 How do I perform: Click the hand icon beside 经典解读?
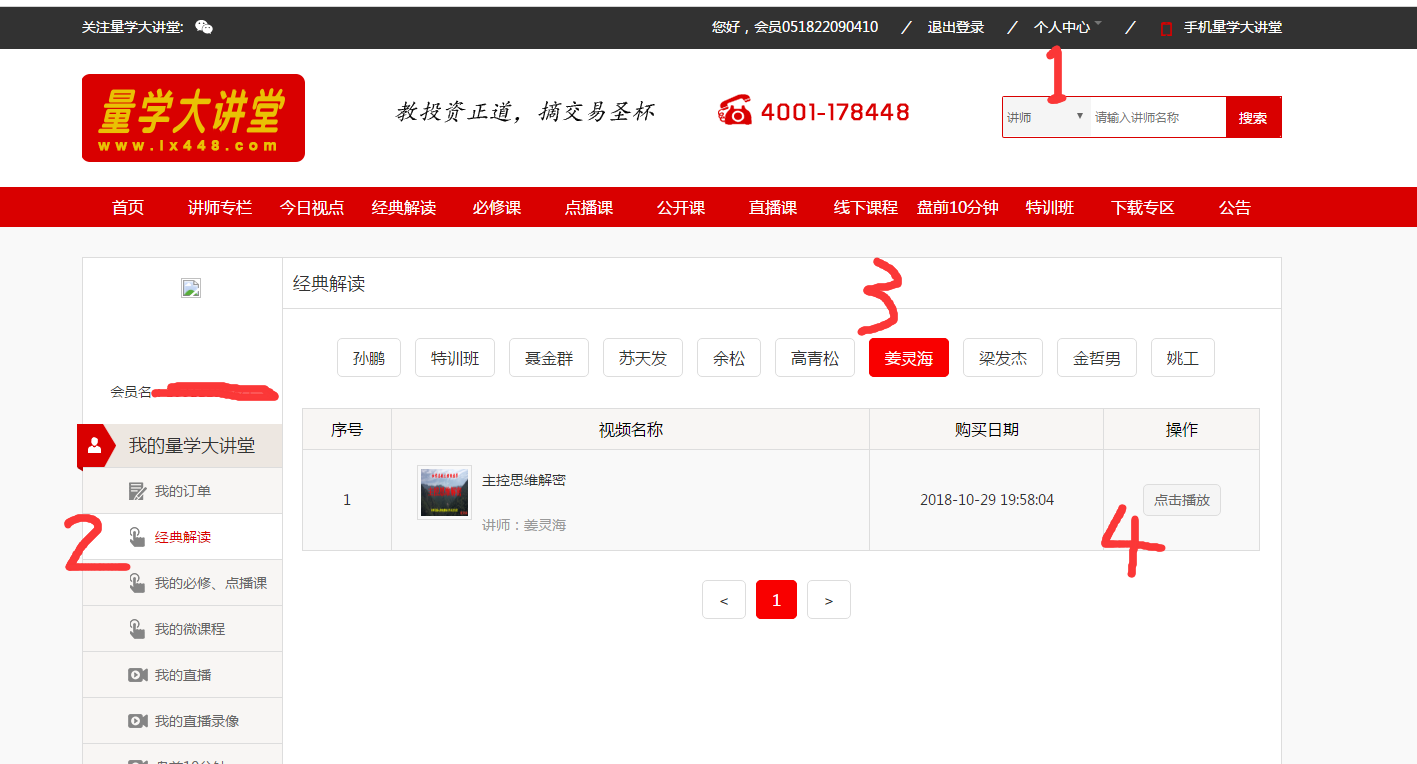(138, 537)
